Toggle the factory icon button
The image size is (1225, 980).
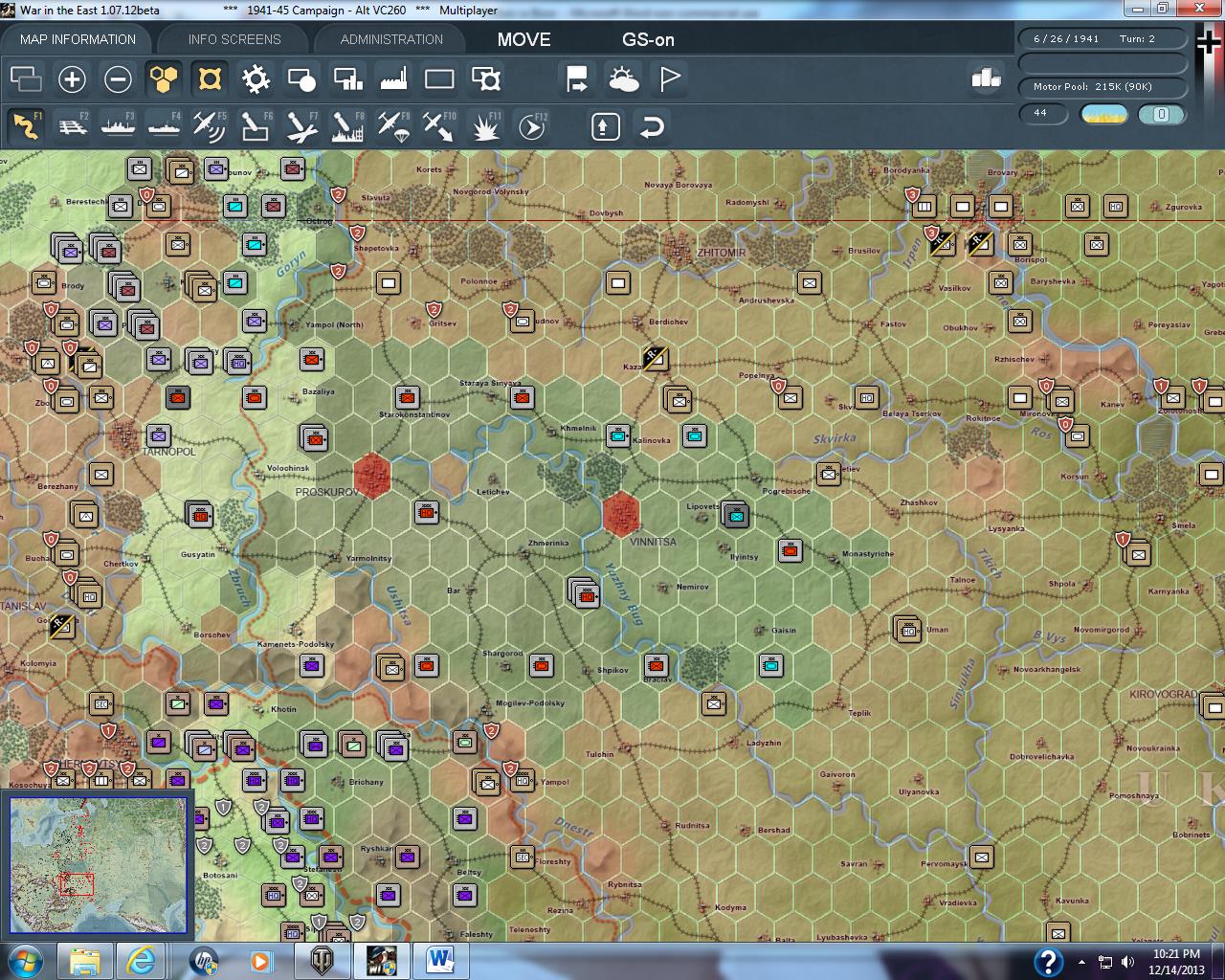click(393, 78)
